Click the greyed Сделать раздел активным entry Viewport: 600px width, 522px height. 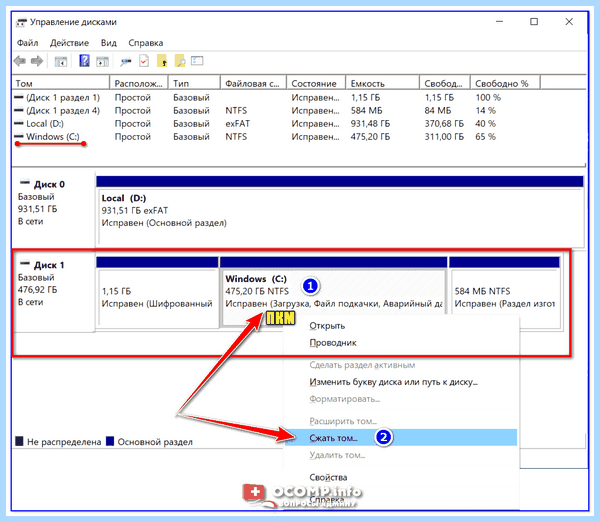pyautogui.click(x=401, y=365)
